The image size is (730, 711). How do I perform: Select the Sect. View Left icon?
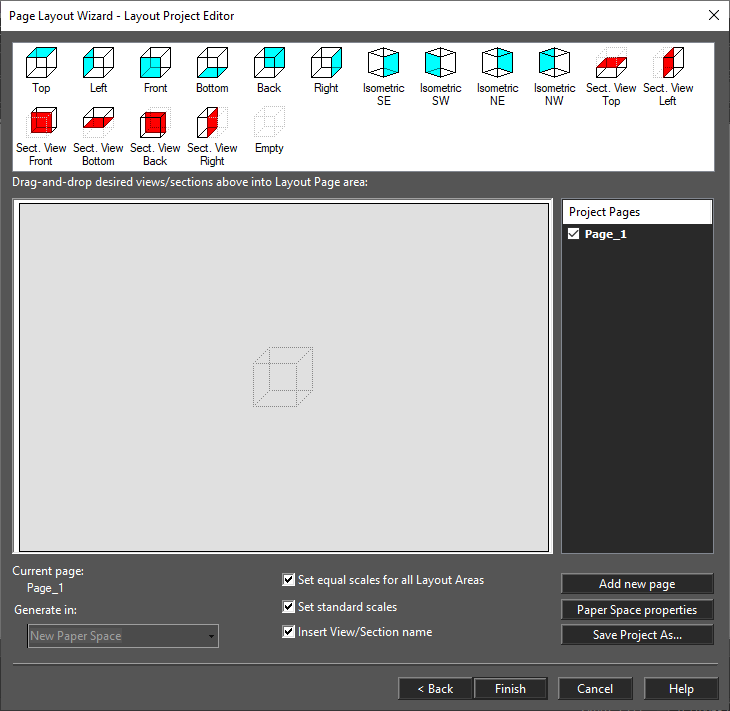(x=668, y=62)
